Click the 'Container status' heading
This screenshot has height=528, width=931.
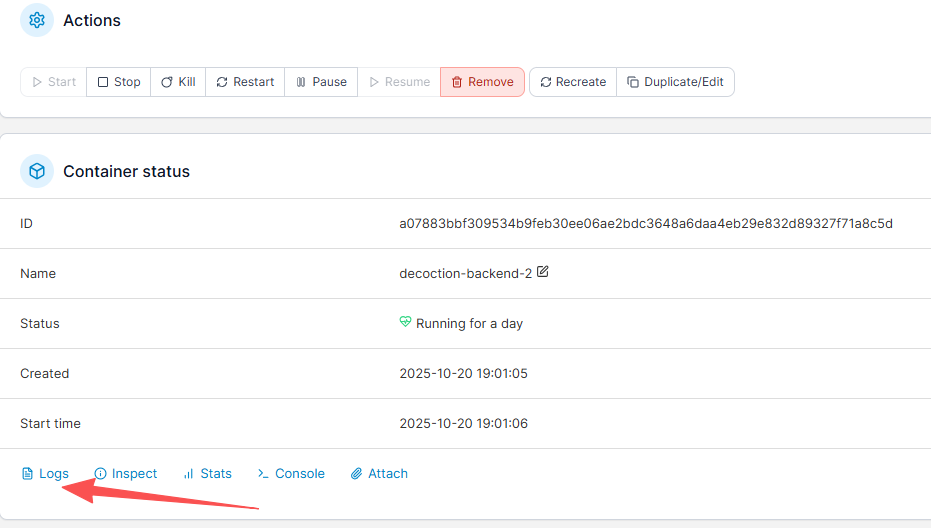[x=126, y=171]
